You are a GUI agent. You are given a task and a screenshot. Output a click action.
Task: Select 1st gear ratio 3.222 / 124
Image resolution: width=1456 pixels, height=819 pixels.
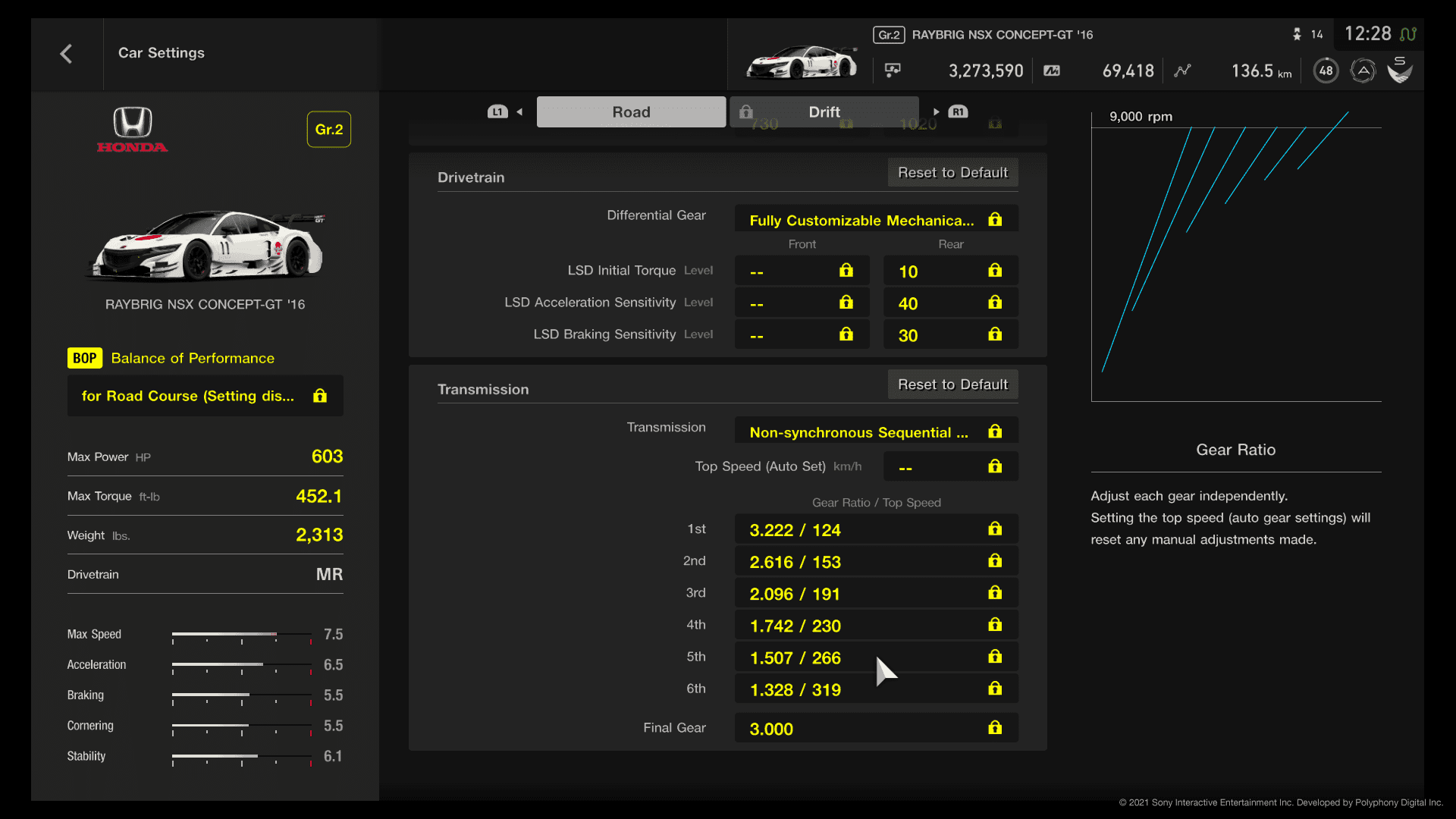point(876,529)
